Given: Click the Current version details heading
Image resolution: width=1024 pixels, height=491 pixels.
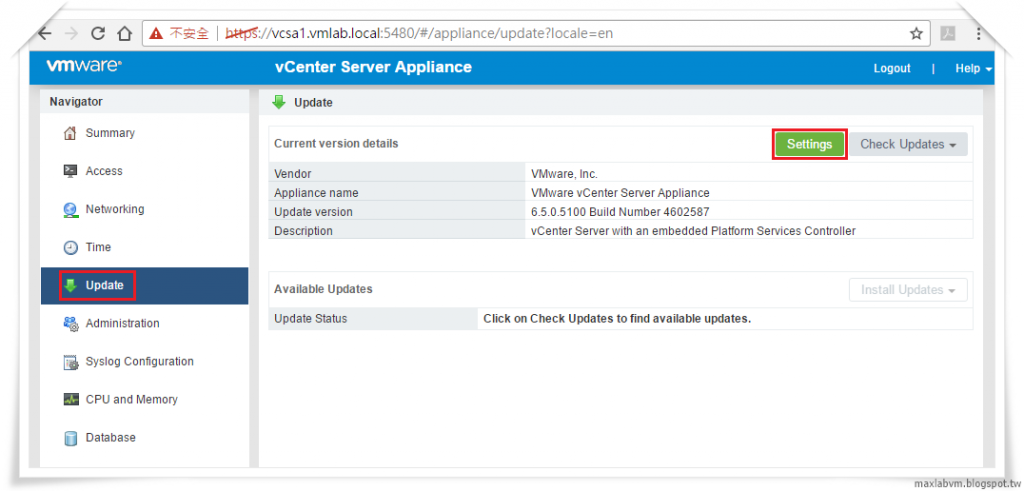Looking at the screenshot, I should pos(336,143).
